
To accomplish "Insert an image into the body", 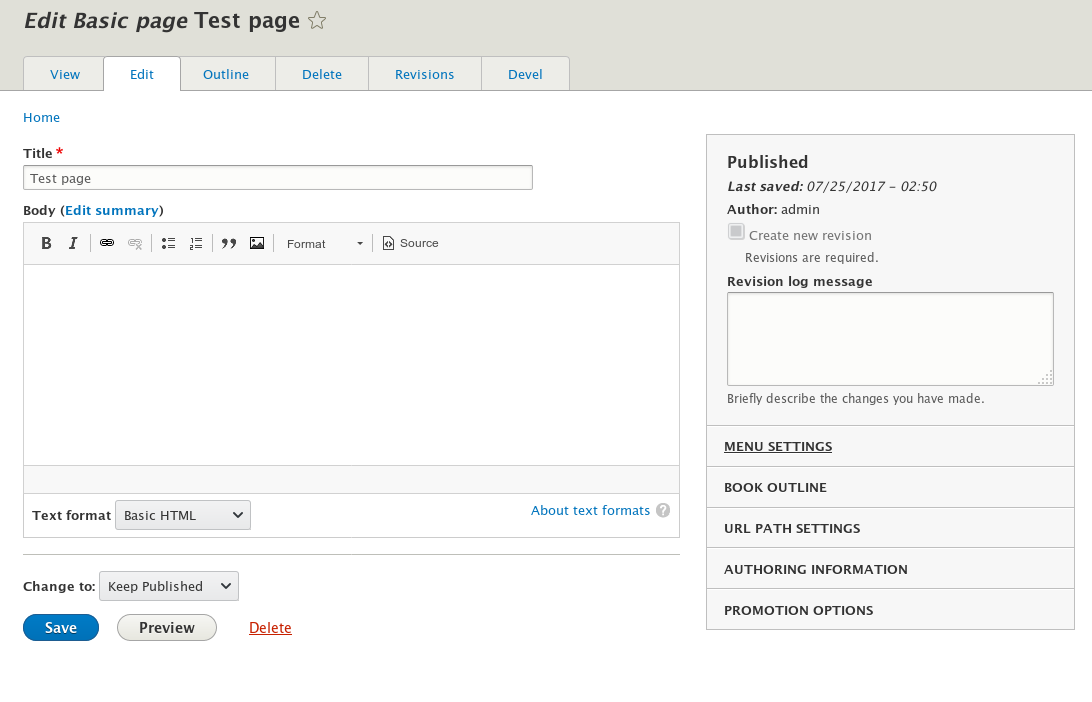I will (x=257, y=243).
